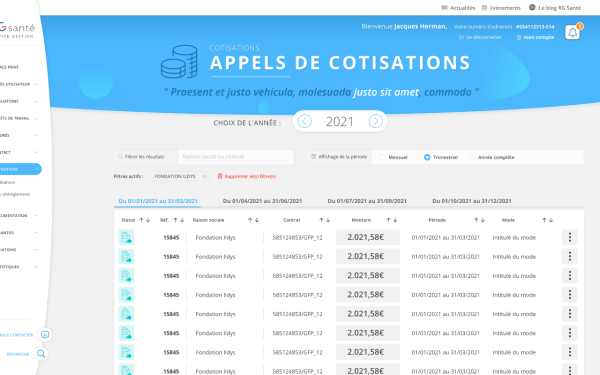Advance to next year with right arrow
The image size is (600, 375).
coord(375,122)
